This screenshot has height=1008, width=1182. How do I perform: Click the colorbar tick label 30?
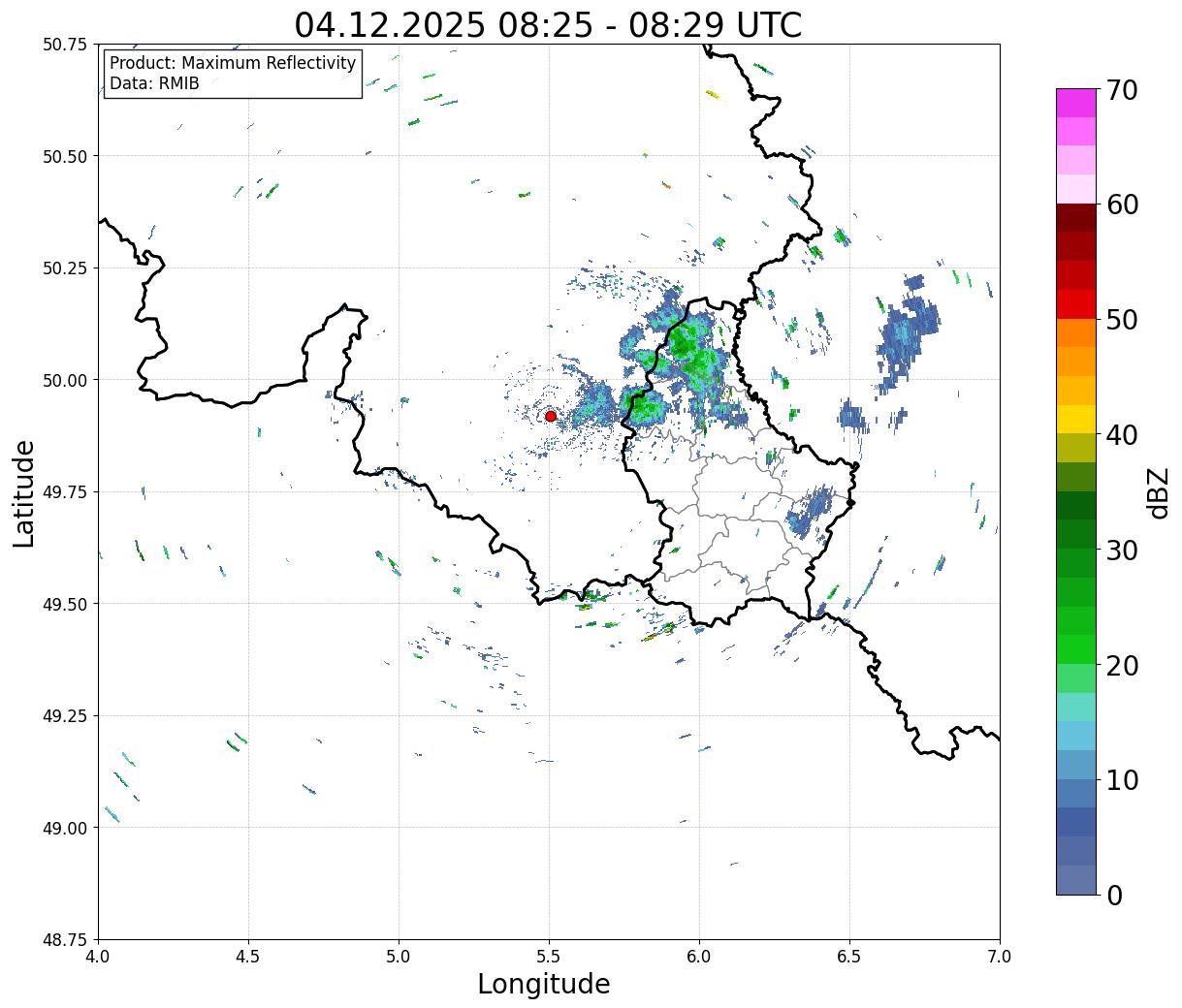1122,550
